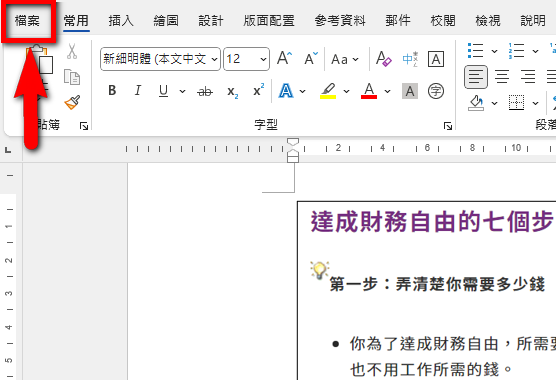Screen dimensions: 556x380
Task: Toggle strikethrough formatting
Action: (x=205, y=91)
